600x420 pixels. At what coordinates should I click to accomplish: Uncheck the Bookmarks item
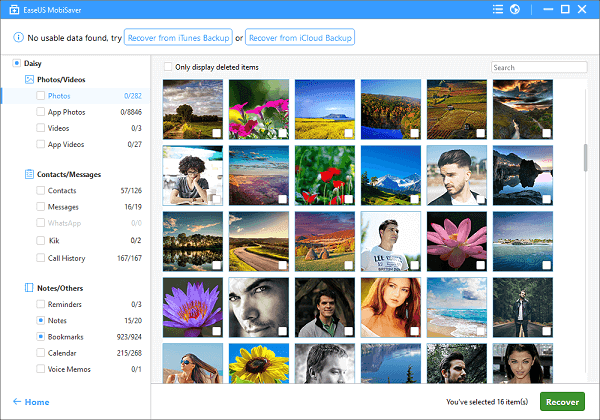pos(40,336)
